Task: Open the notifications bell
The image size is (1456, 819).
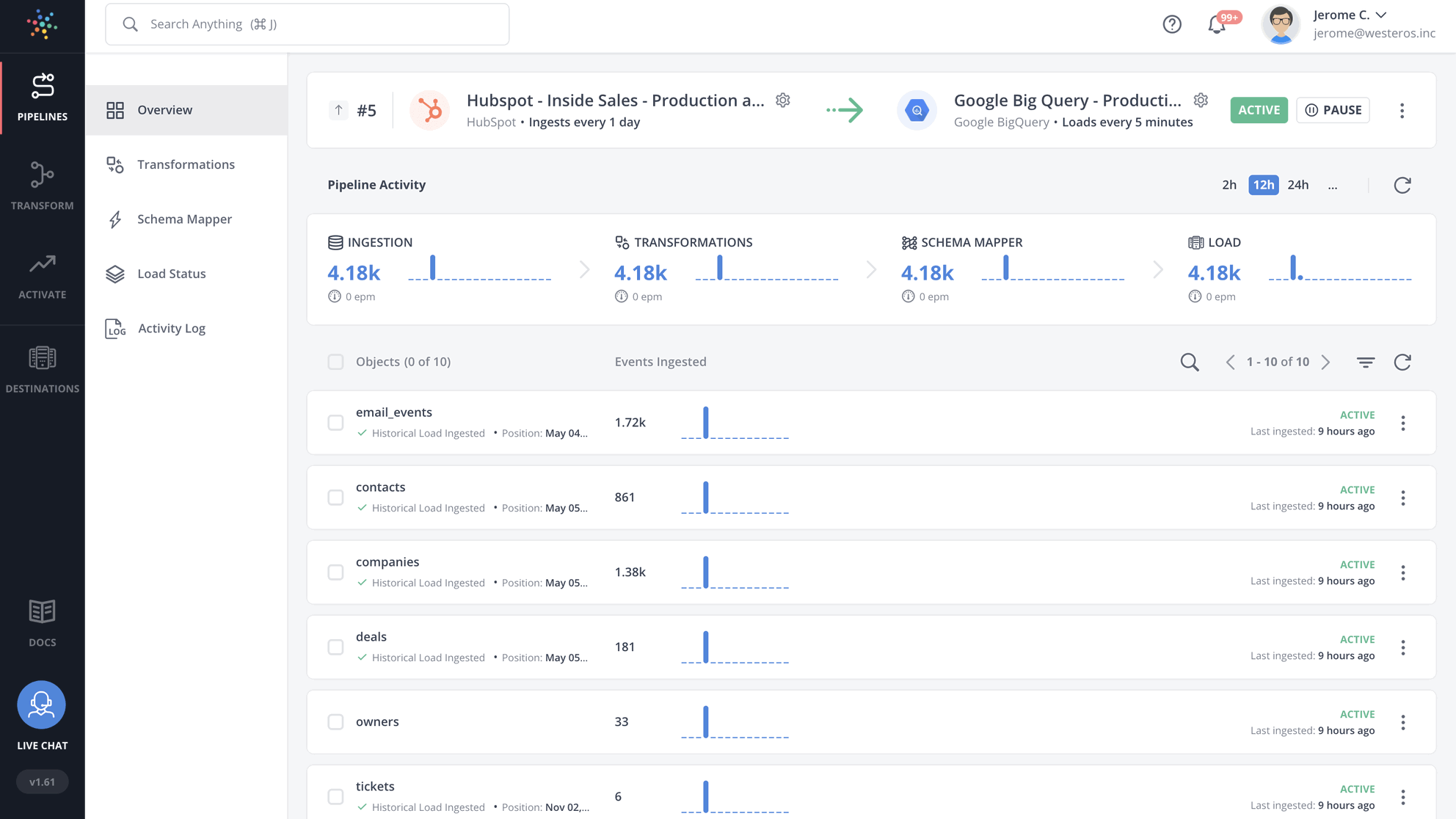Action: coord(1217,23)
